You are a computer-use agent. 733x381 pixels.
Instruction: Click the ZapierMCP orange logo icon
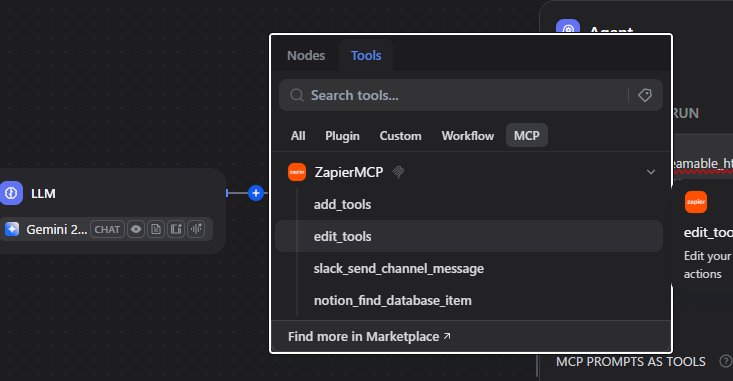pyautogui.click(x=297, y=172)
